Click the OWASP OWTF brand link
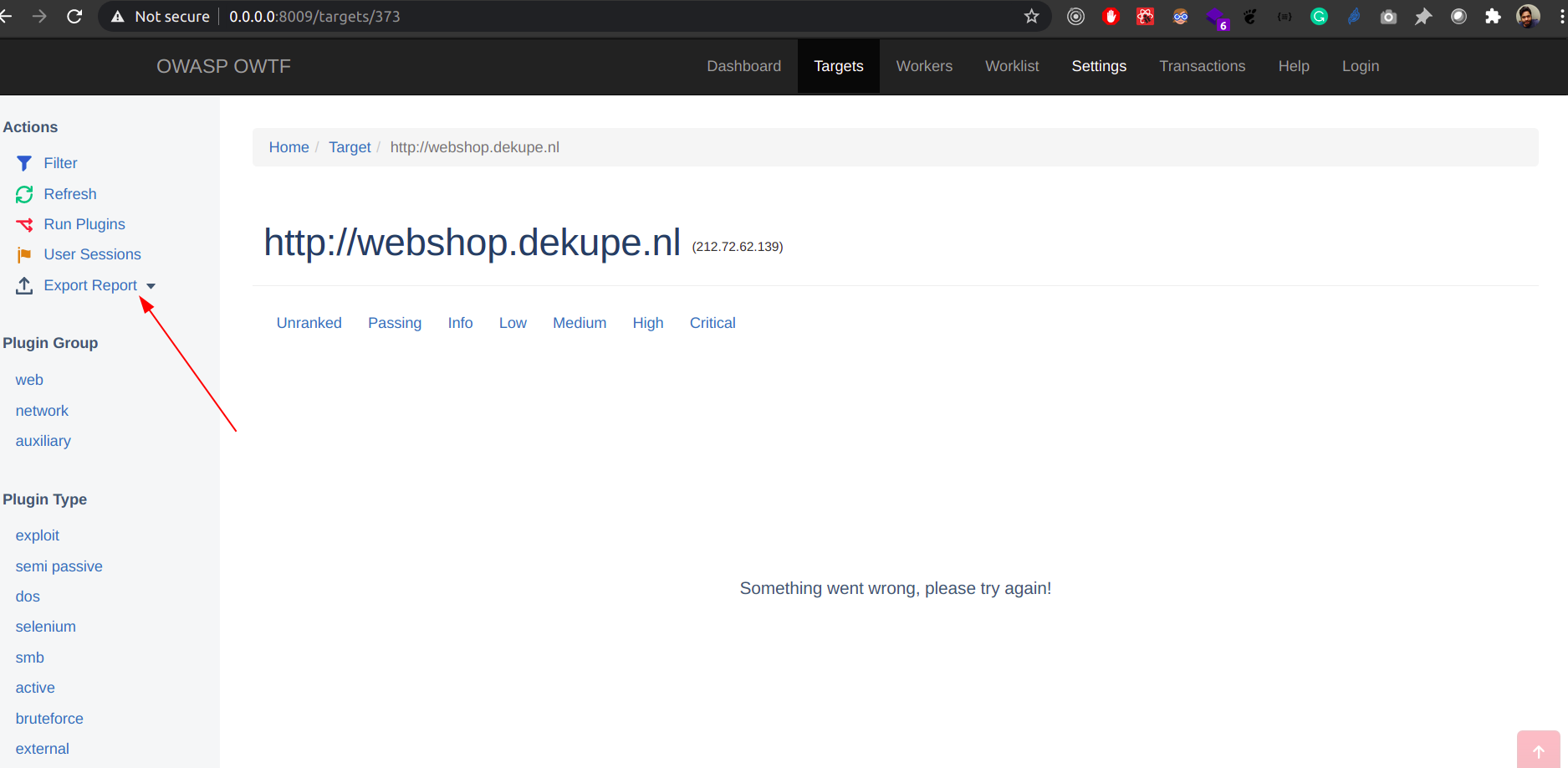This screenshot has width=1568, height=768. point(223,66)
